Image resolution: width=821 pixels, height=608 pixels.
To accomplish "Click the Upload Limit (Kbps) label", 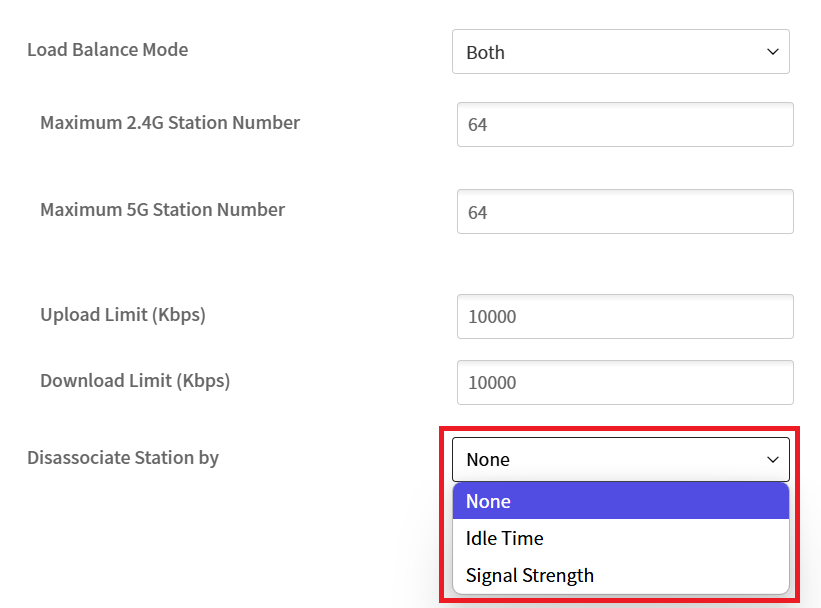I will (123, 315).
